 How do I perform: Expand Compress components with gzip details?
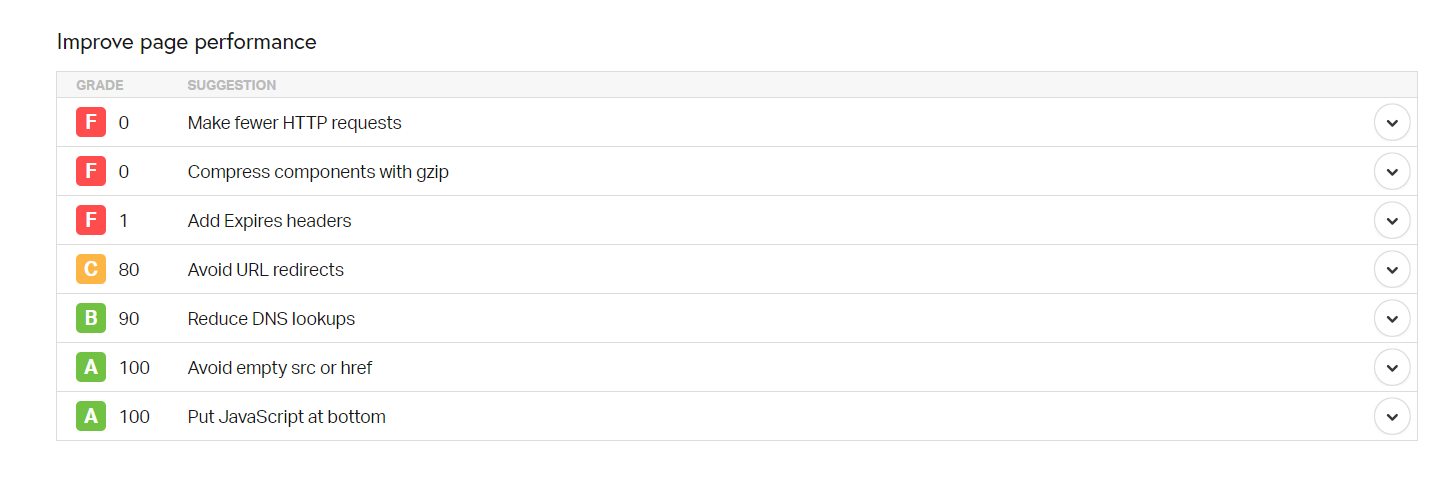coord(1392,172)
